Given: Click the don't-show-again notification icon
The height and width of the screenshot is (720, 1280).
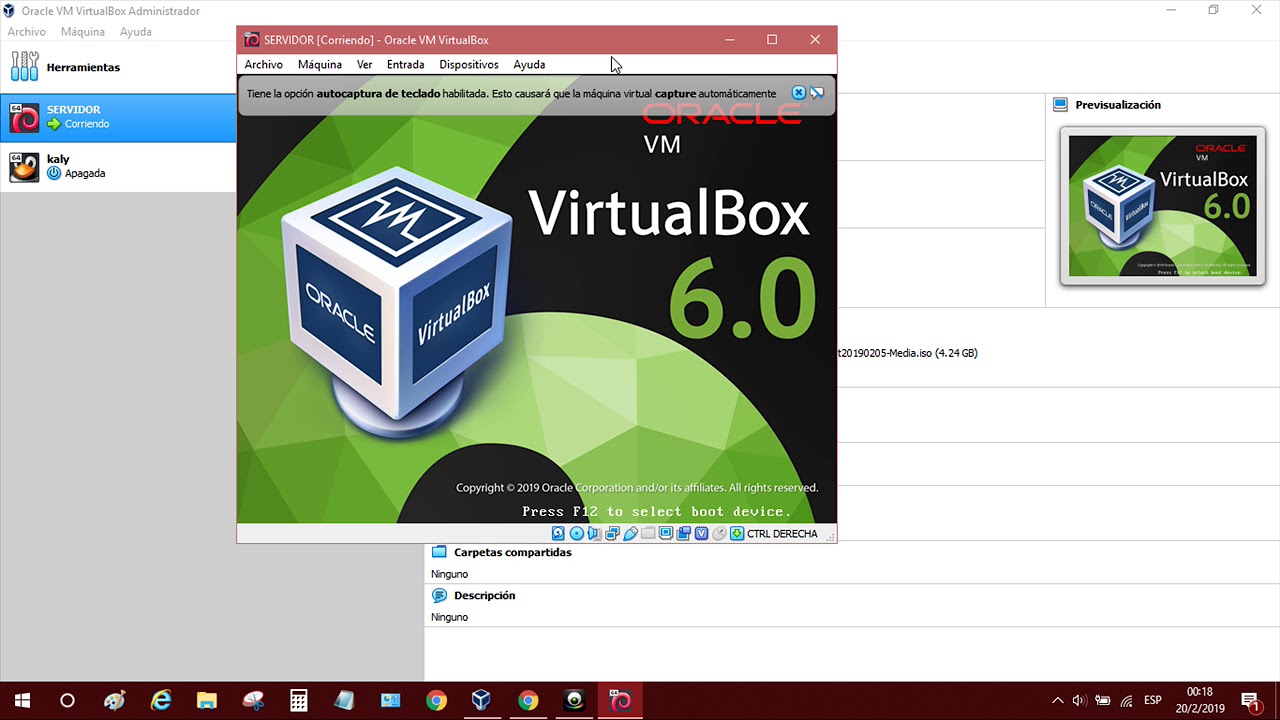Looking at the screenshot, I should point(817,93).
